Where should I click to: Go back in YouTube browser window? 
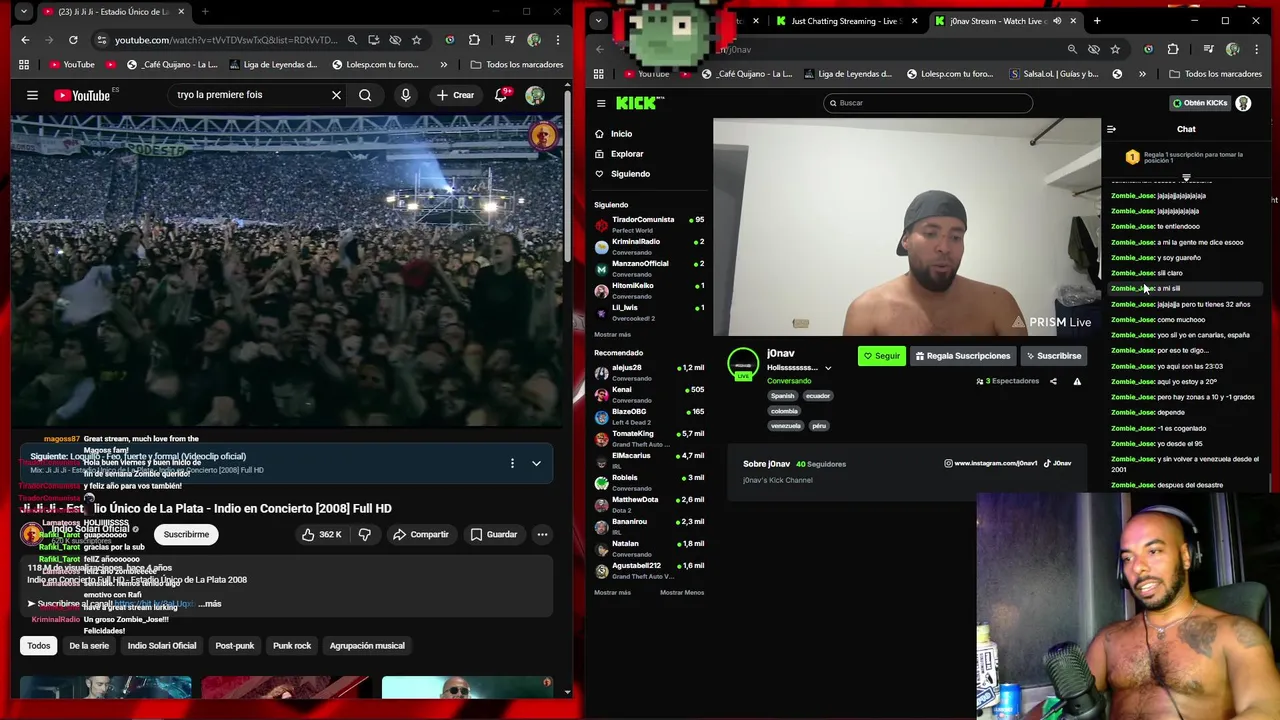click(25, 40)
